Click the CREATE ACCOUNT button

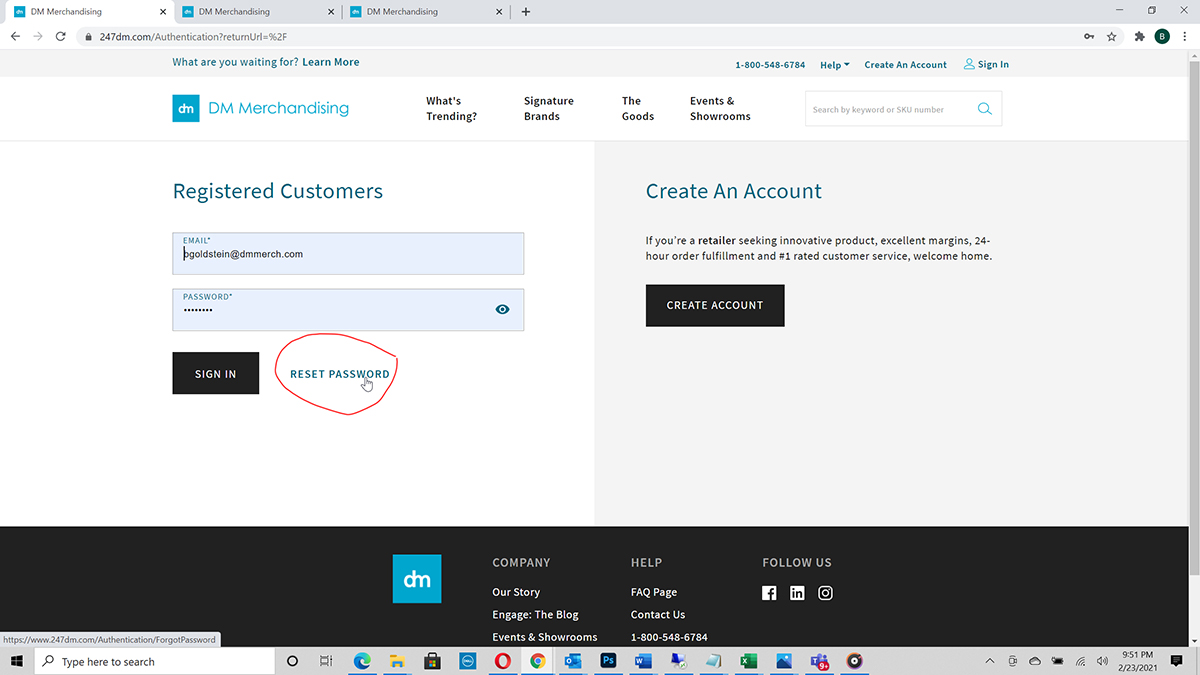coord(715,305)
